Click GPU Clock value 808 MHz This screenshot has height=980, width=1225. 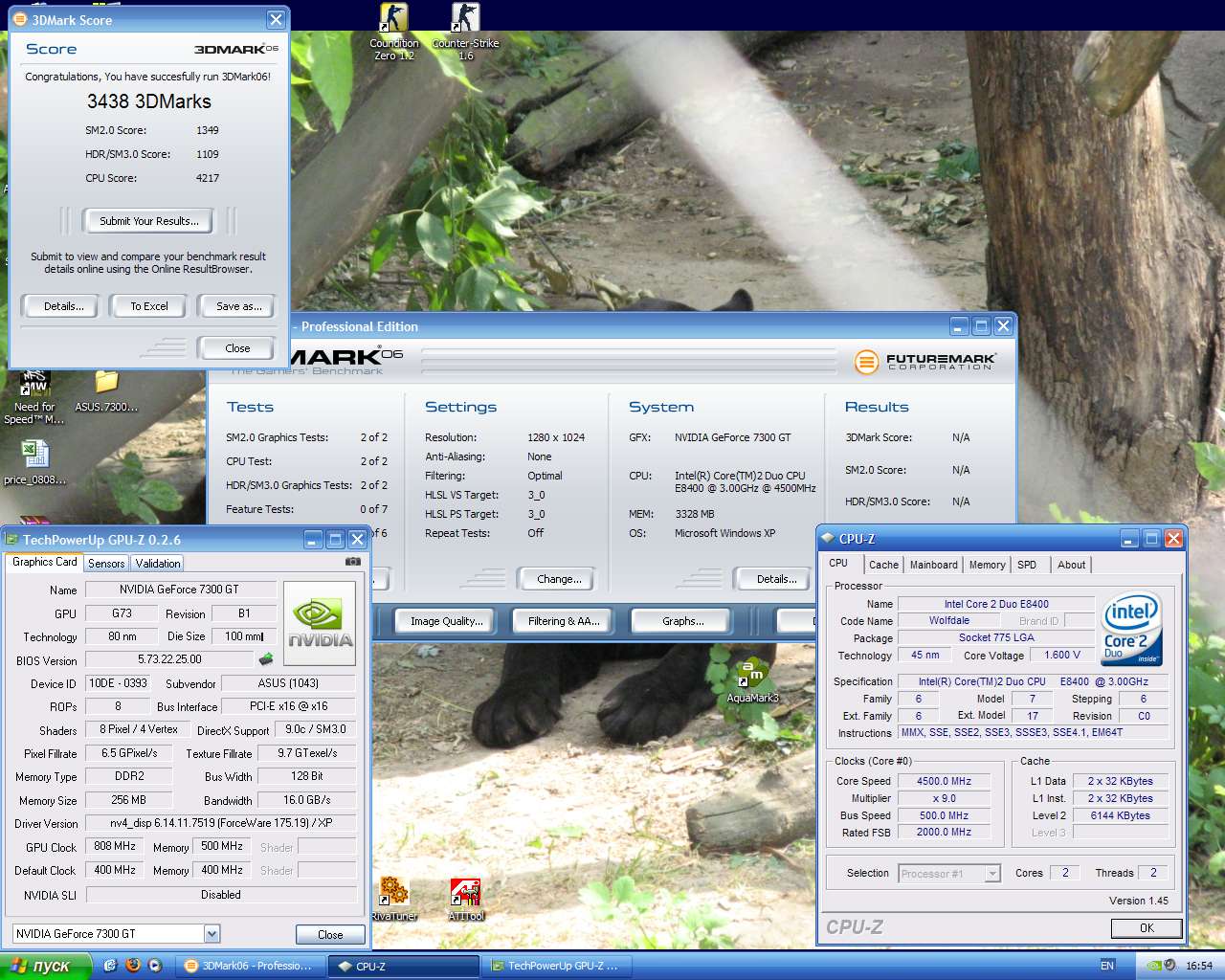click(x=114, y=847)
